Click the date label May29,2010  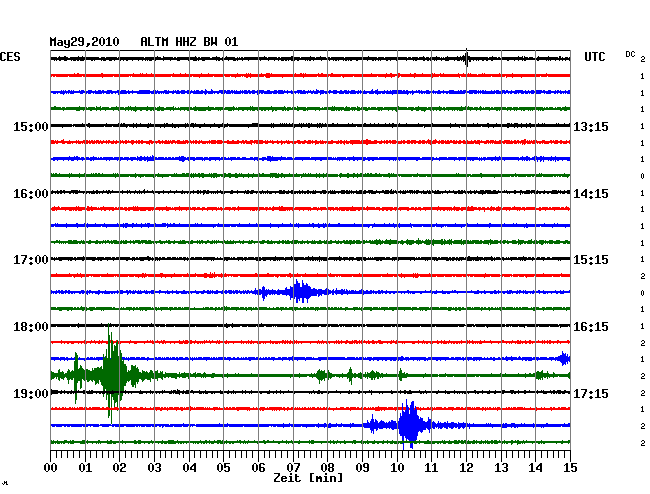[84, 42]
